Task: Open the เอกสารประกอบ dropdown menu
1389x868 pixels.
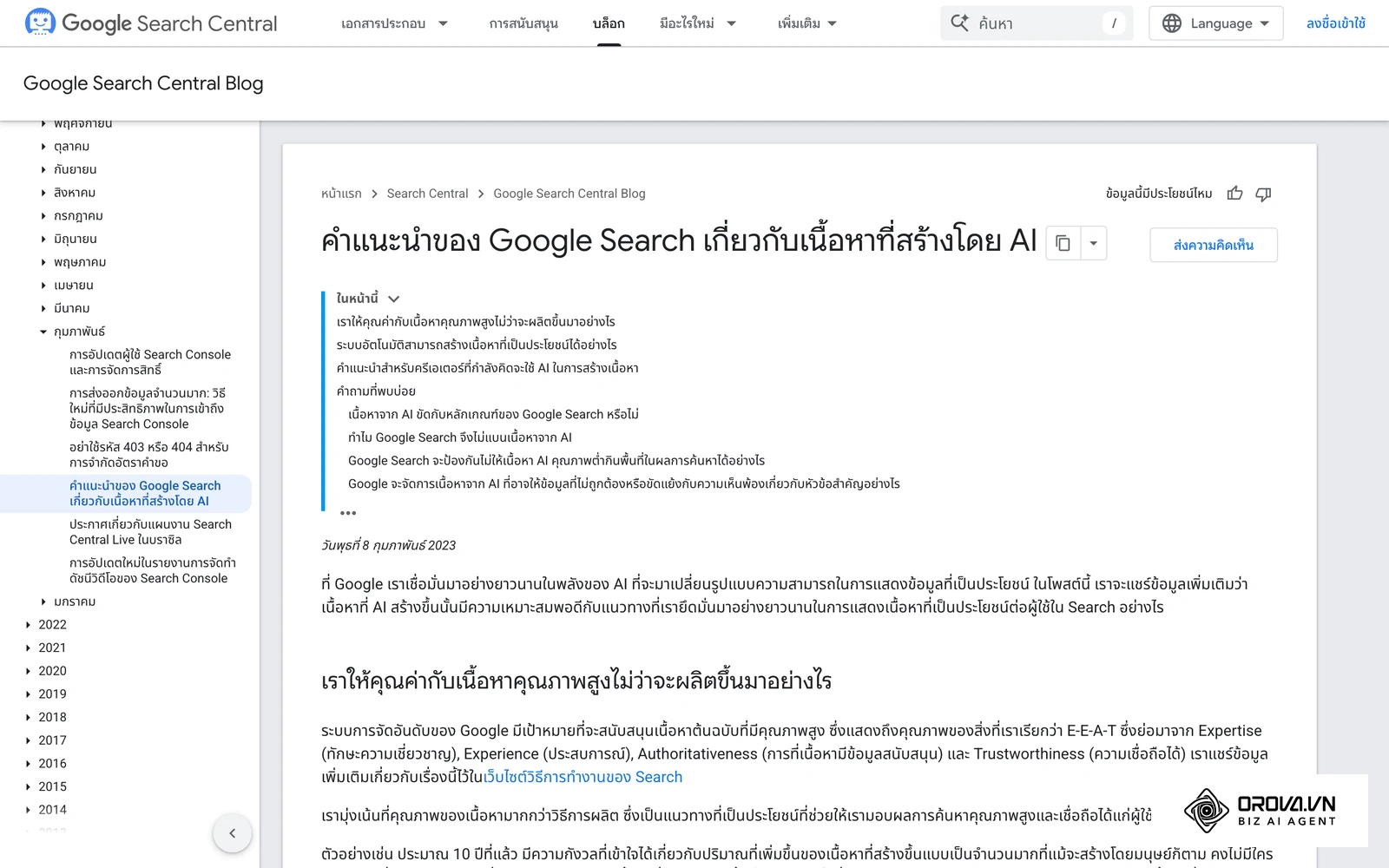Action: point(394,23)
